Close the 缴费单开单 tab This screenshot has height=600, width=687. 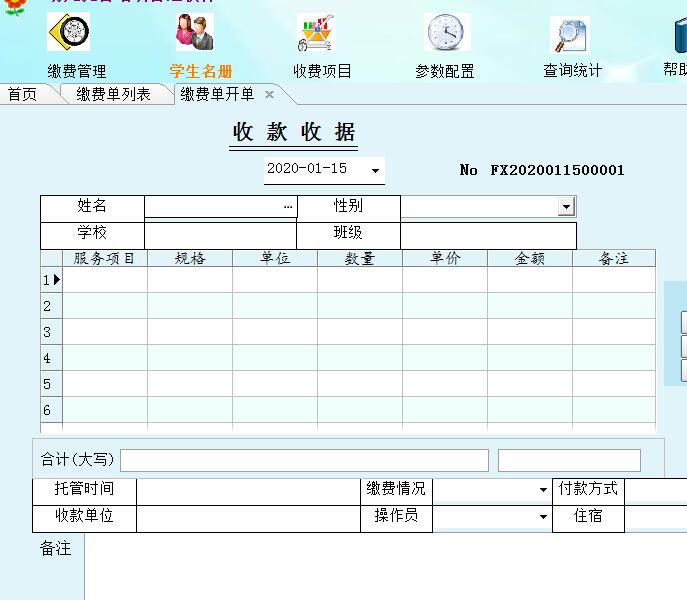(x=270, y=95)
